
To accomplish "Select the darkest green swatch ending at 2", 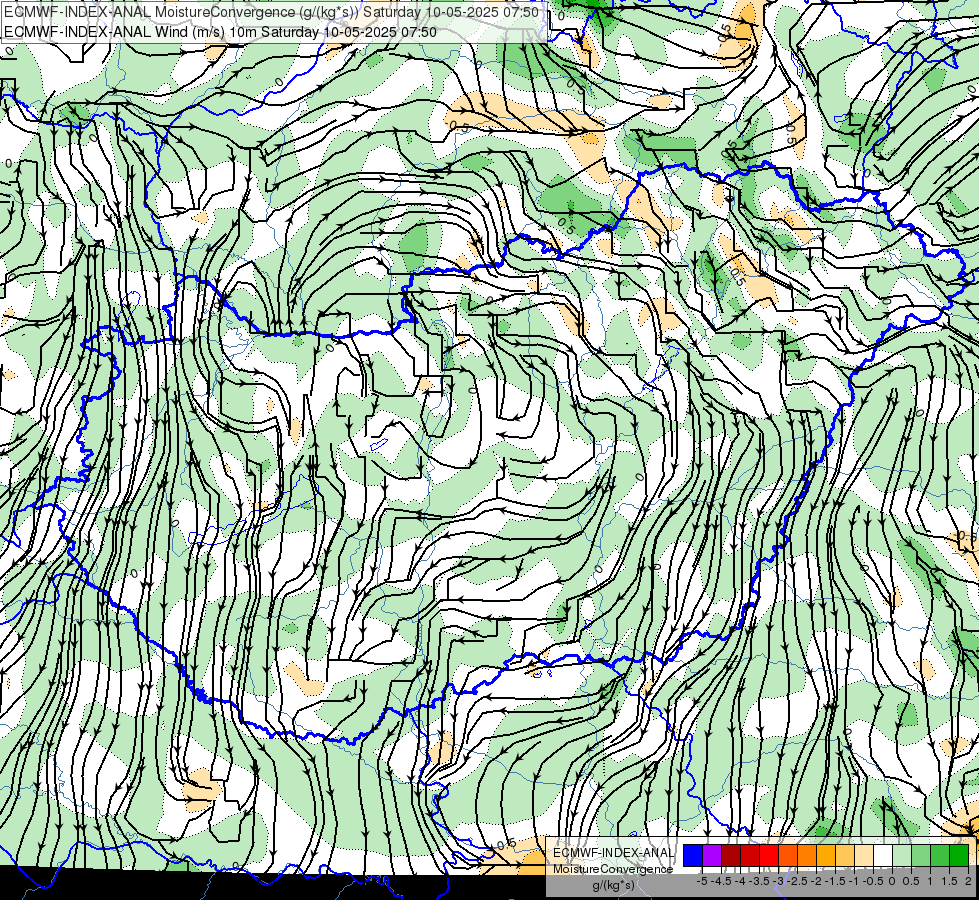I will pos(959,855).
